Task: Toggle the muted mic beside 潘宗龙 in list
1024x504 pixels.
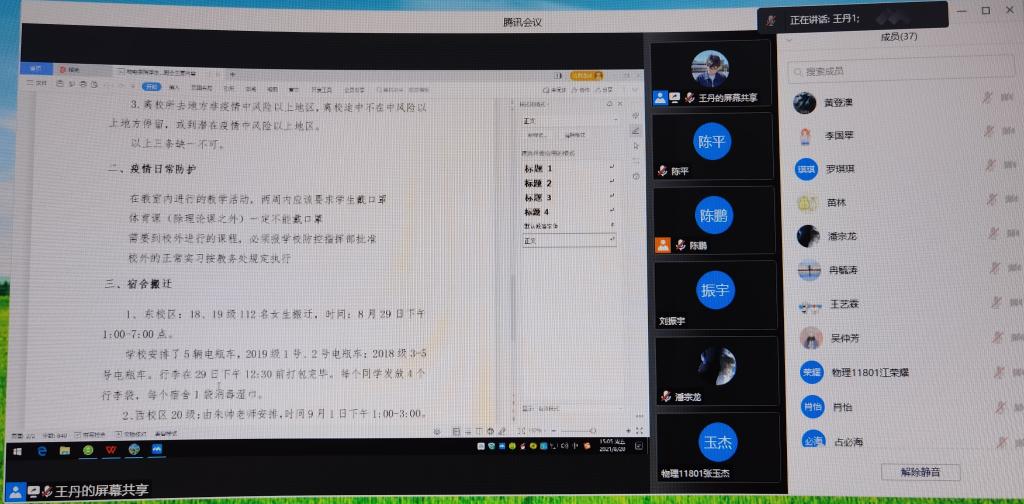Action: [987, 237]
